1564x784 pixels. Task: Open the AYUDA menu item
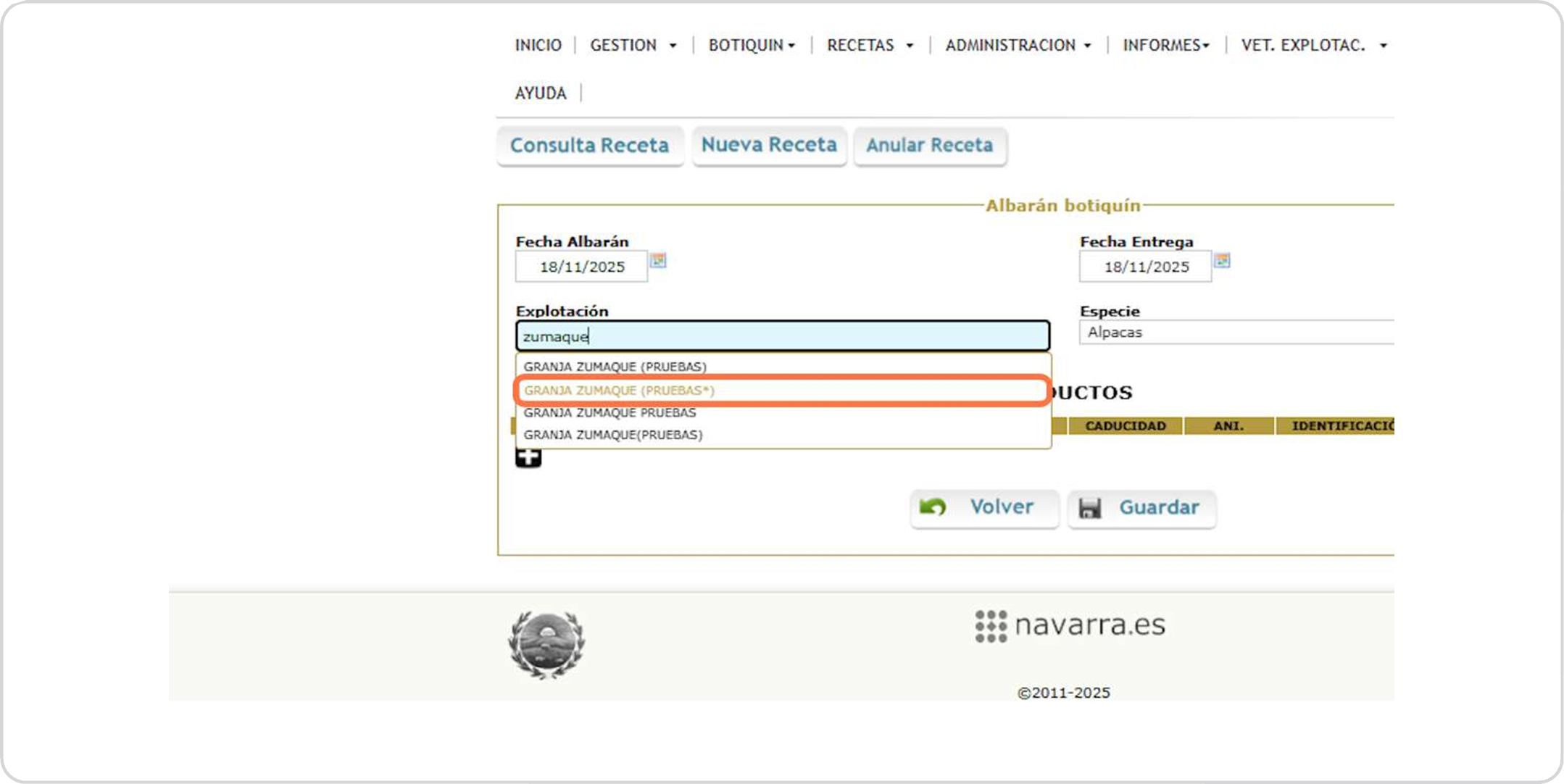click(541, 93)
